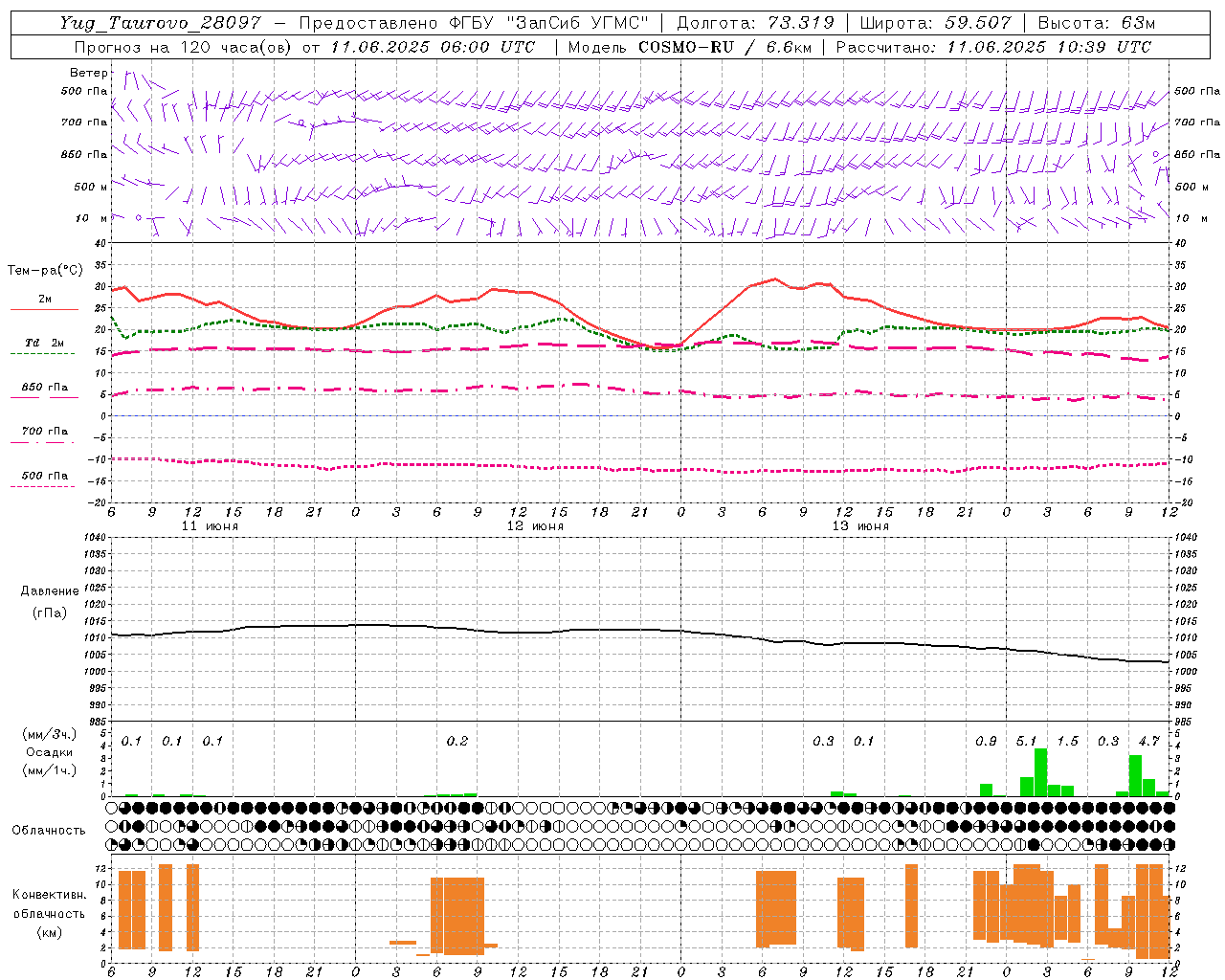Click the precipitation value 0.9
Image resolution: width=1225 pixels, height=980 pixels.
pos(986,742)
